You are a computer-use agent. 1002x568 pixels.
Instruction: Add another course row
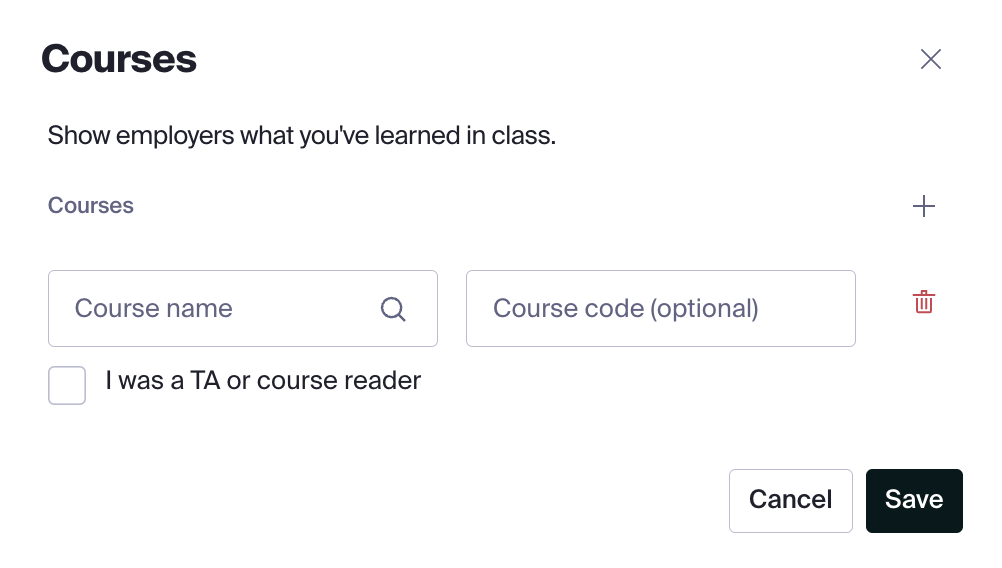click(924, 207)
